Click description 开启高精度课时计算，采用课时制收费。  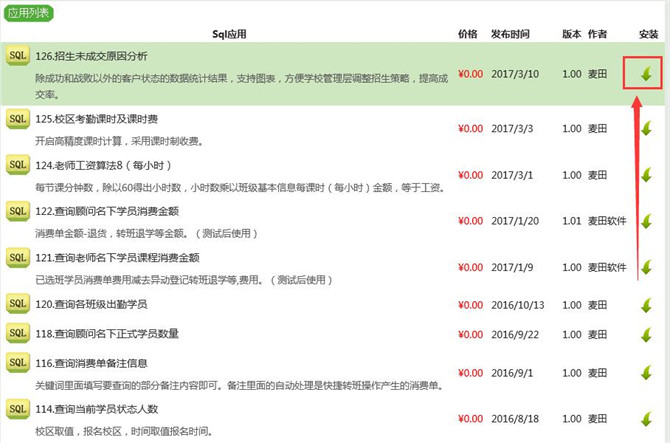click(119, 141)
